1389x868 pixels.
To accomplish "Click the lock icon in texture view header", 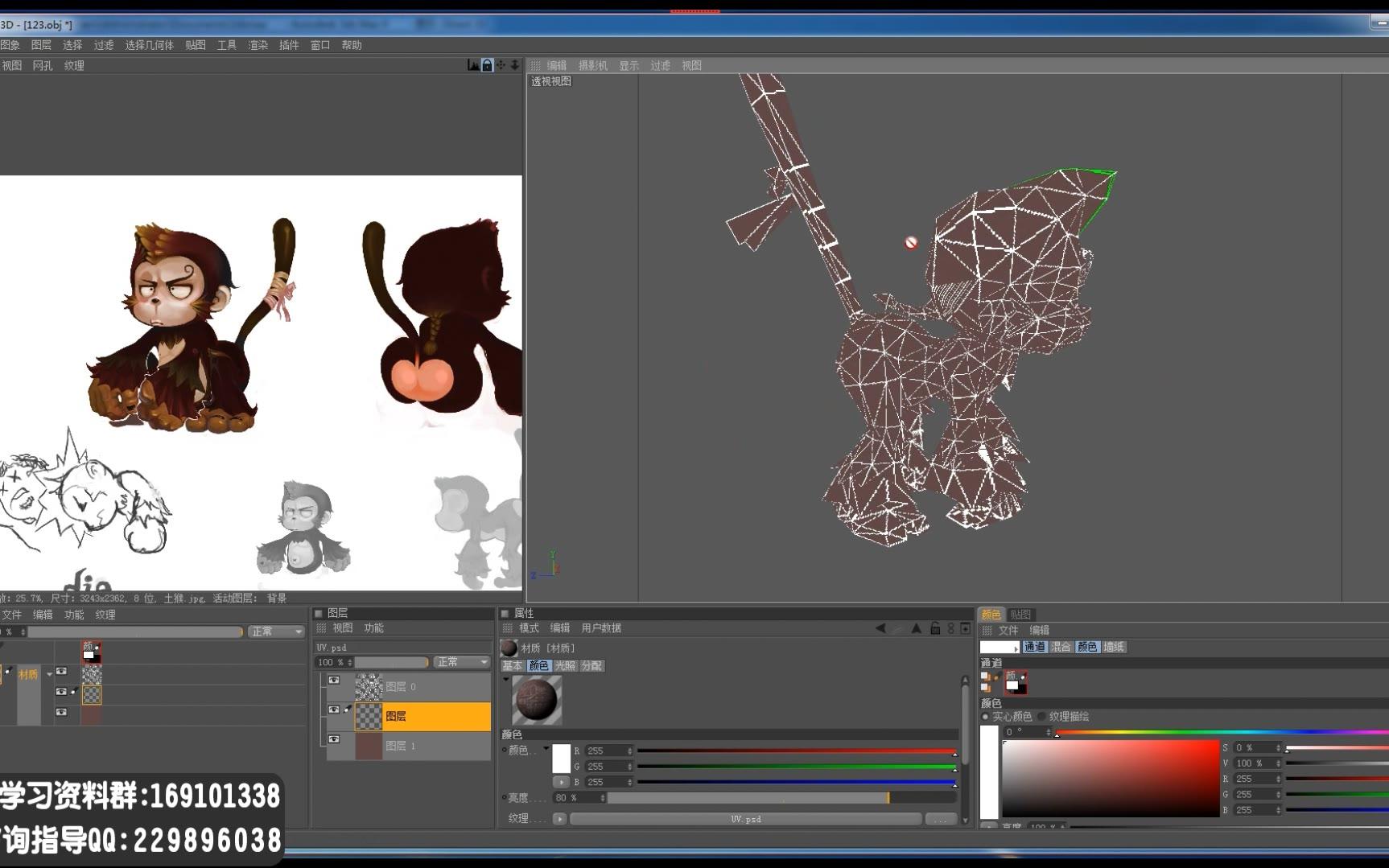I will tap(487, 65).
